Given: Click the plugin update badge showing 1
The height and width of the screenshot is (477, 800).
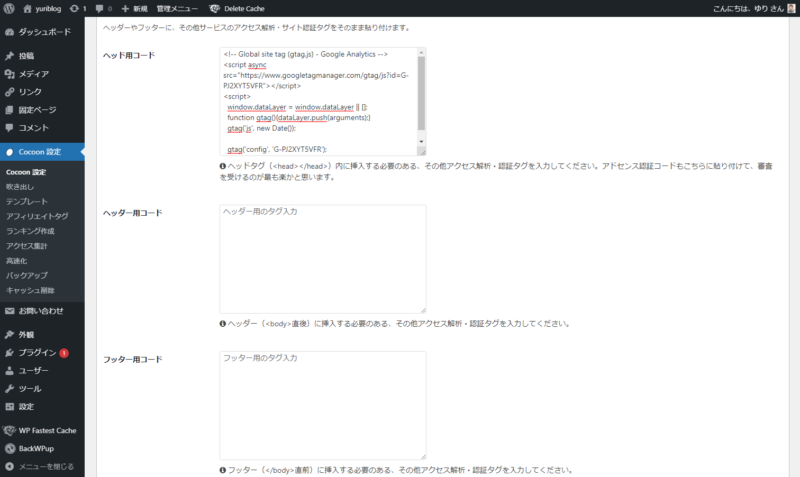Looking at the screenshot, I should pos(64,353).
